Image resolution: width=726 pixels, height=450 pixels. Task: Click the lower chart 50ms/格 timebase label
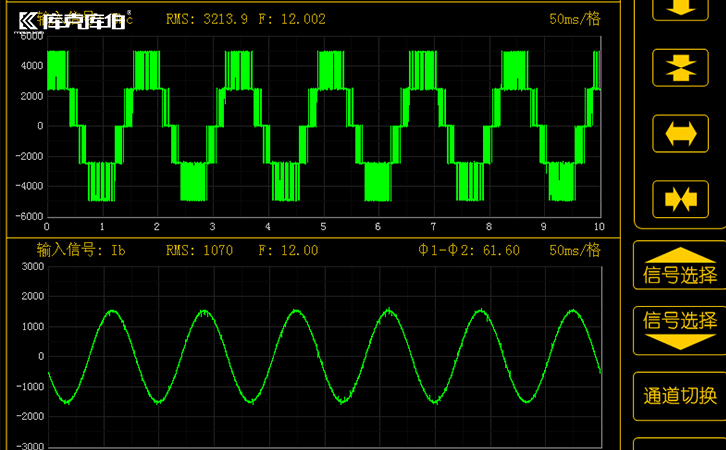click(574, 250)
